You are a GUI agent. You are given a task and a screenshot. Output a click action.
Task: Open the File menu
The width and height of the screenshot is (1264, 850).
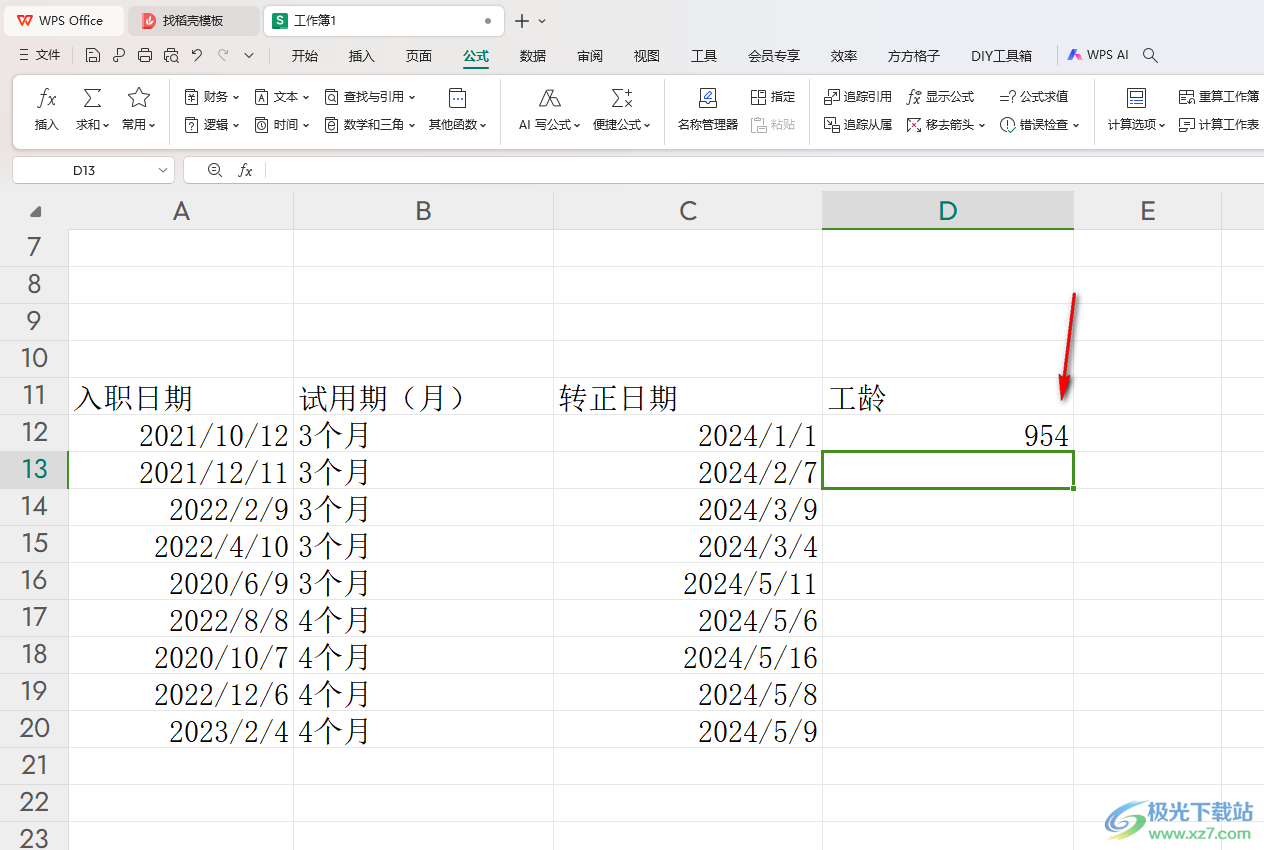coord(40,56)
